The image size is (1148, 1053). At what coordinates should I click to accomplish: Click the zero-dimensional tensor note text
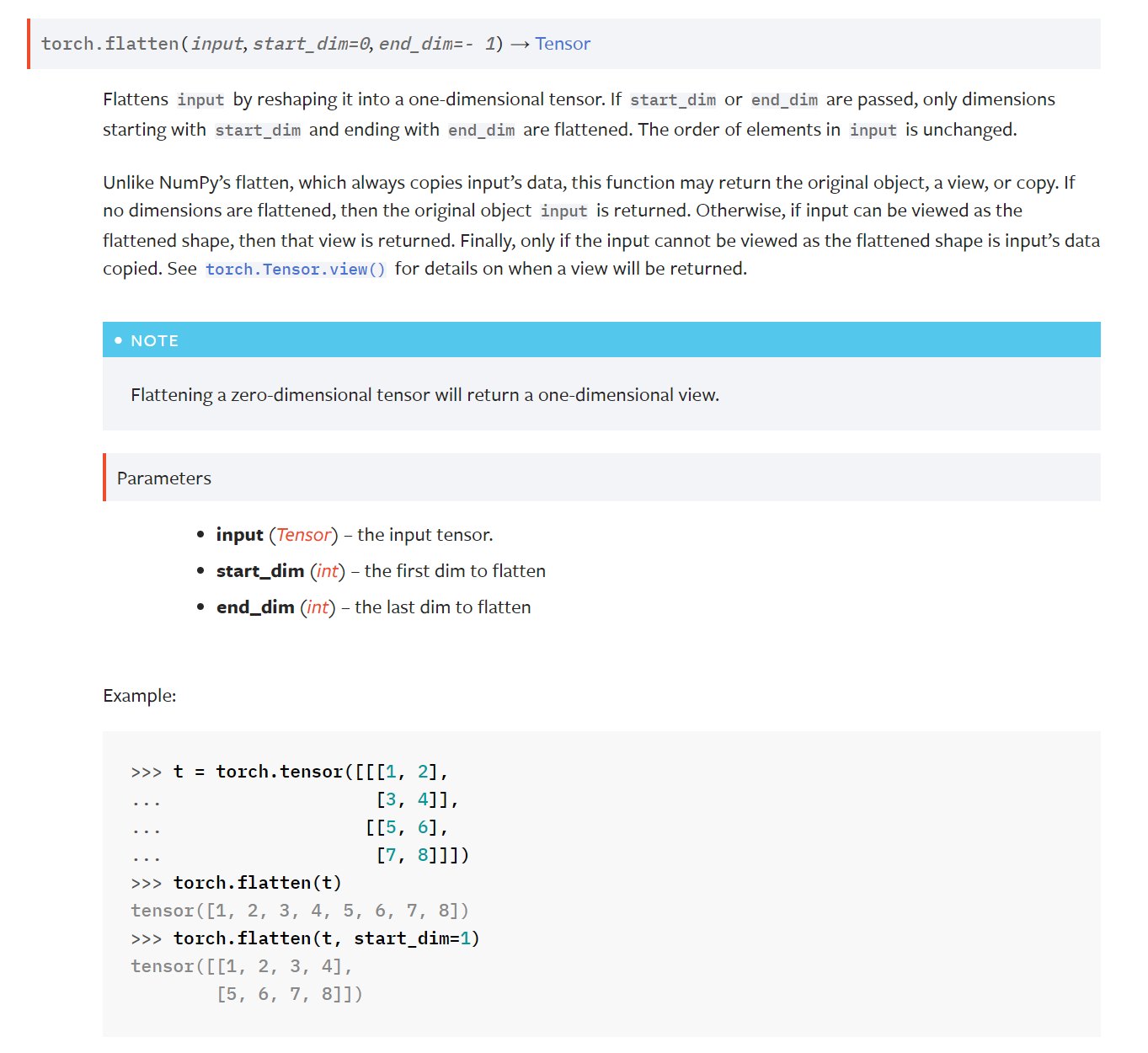424,395
